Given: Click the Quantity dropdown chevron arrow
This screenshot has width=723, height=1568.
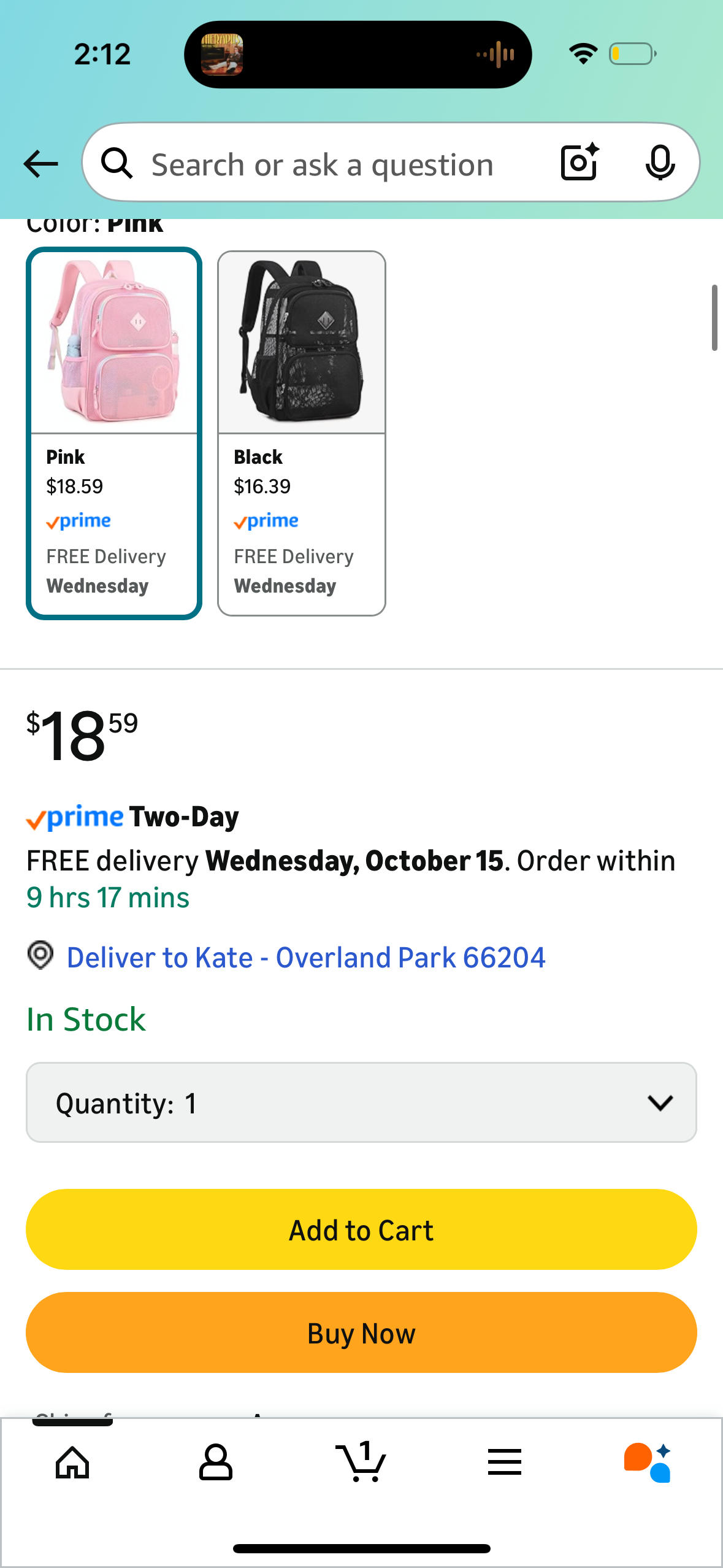Looking at the screenshot, I should (660, 1102).
